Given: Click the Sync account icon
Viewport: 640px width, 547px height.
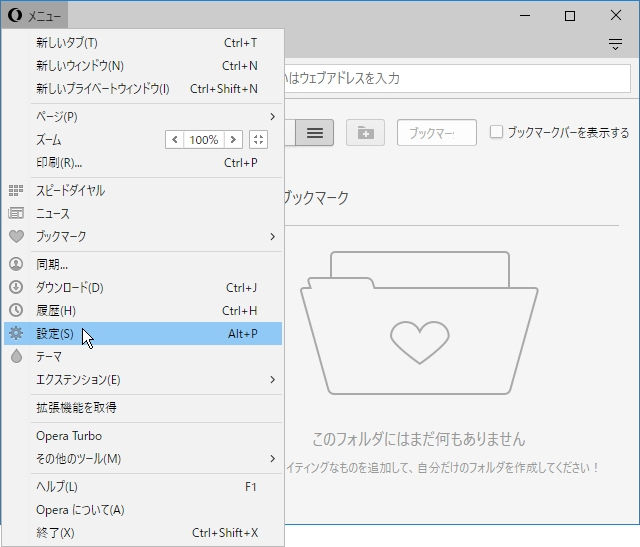Looking at the screenshot, I should pyautogui.click(x=16, y=264).
